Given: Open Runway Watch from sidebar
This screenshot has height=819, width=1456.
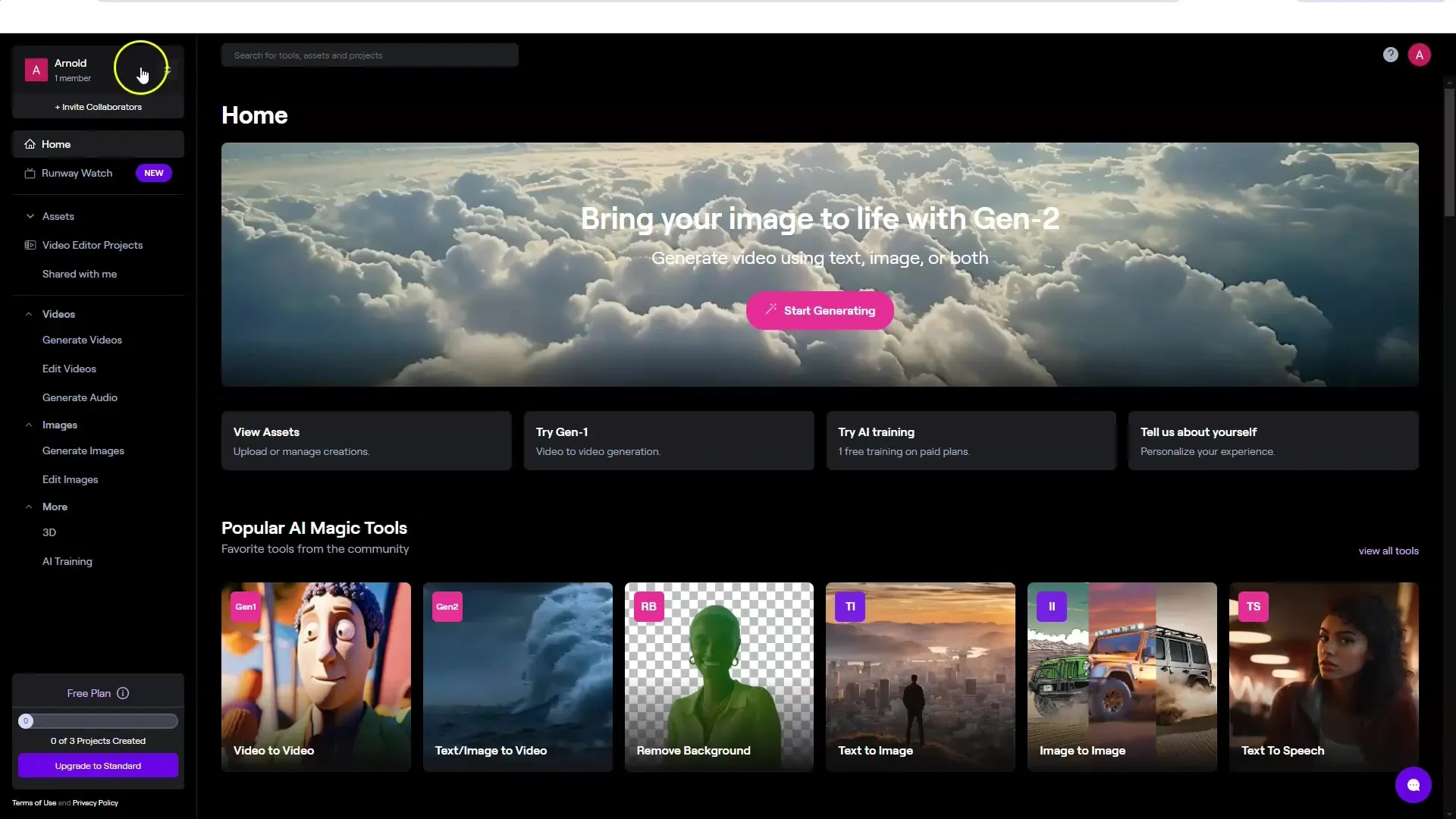Looking at the screenshot, I should [x=77, y=173].
